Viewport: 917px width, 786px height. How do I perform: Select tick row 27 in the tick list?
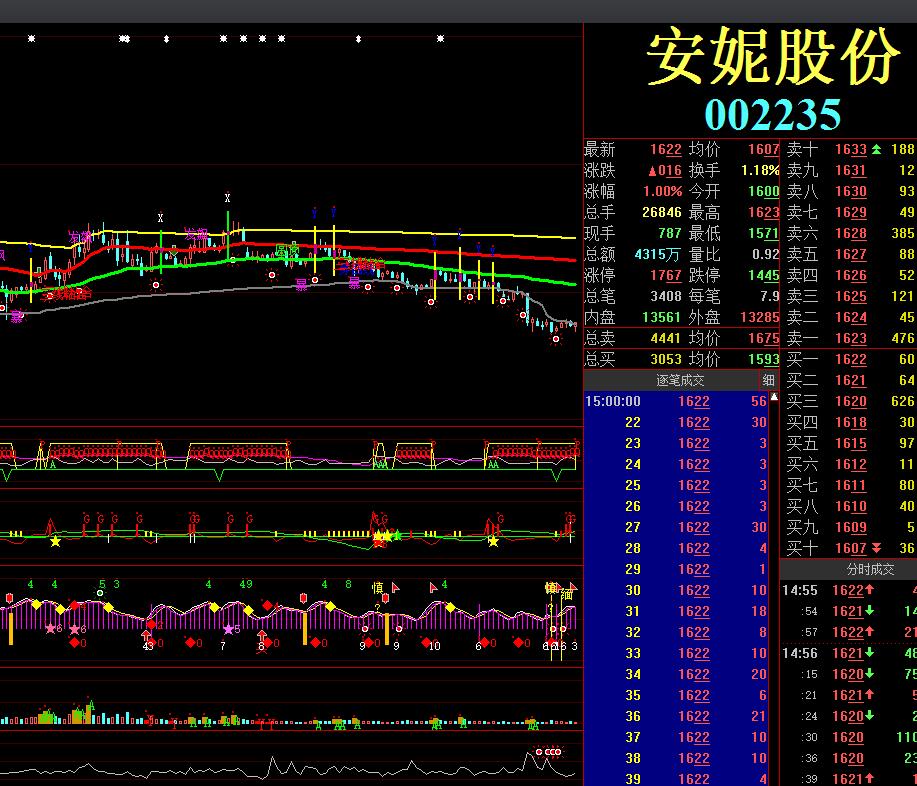676,528
